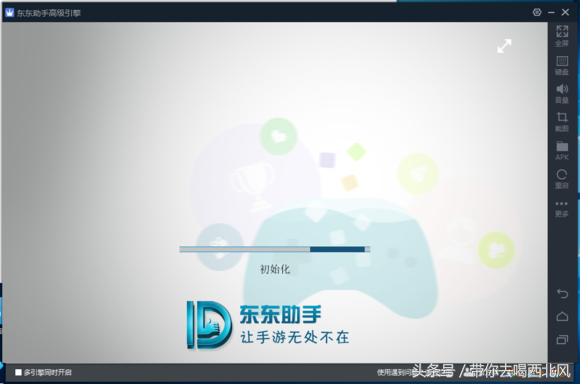Screen dimensions: 580x384
Task: Click the 全屏 fullscreen icon
Action: 562,36
